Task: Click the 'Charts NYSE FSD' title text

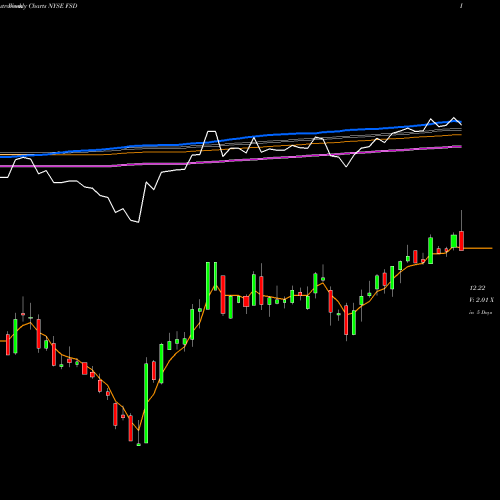Action: click(x=53, y=6)
